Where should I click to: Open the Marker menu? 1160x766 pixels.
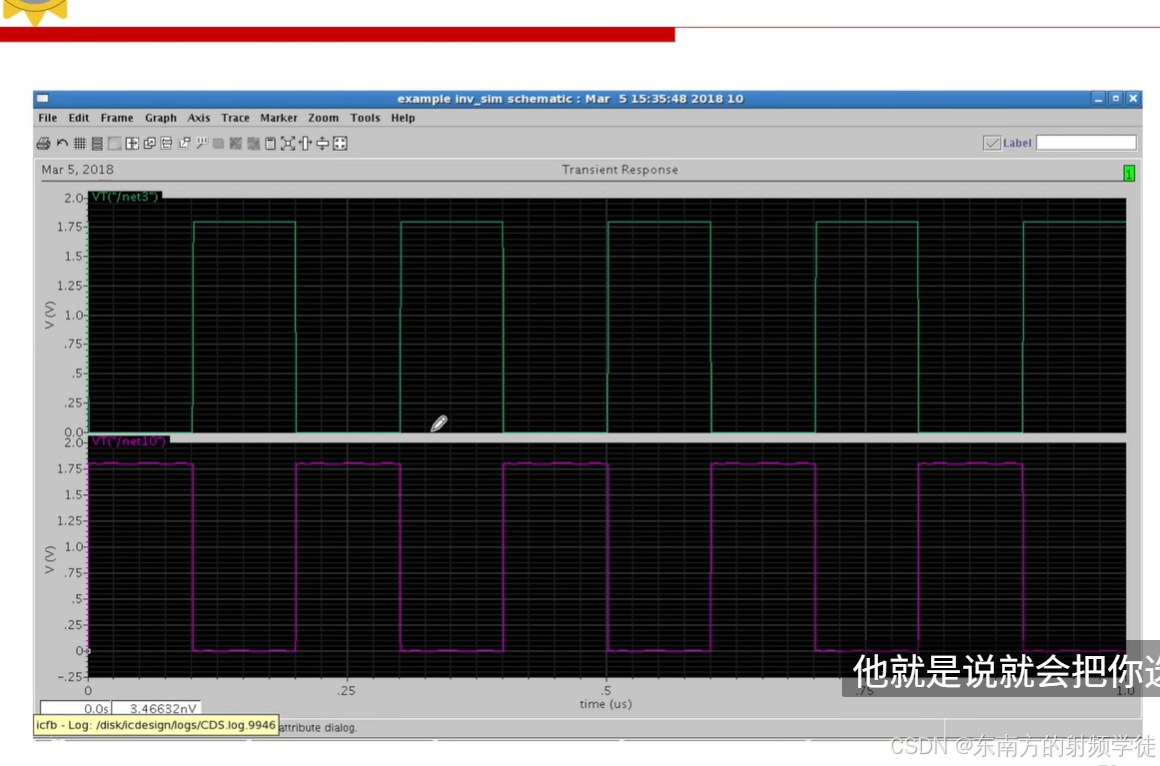point(278,118)
